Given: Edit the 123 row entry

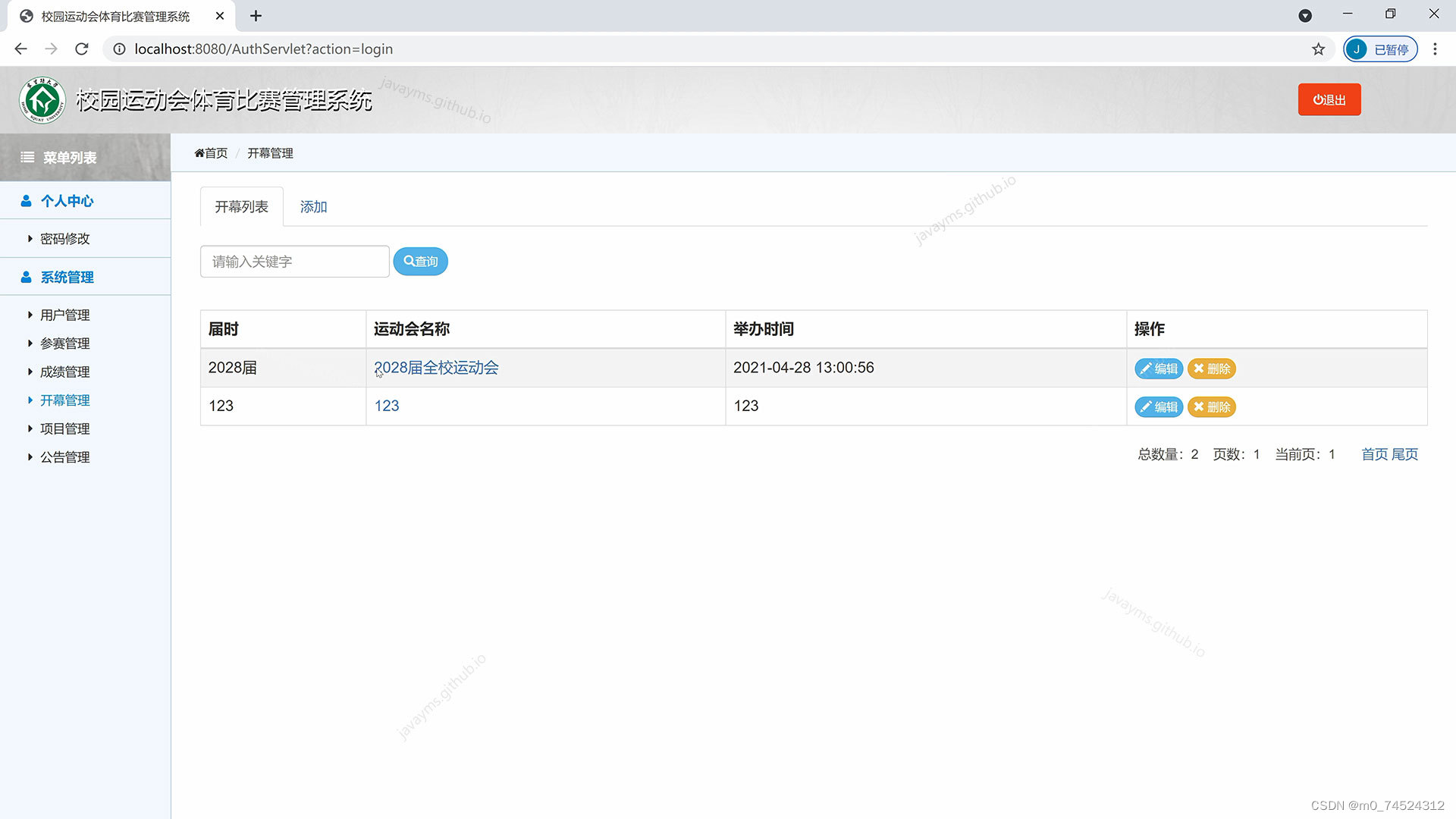Looking at the screenshot, I should click(1158, 407).
